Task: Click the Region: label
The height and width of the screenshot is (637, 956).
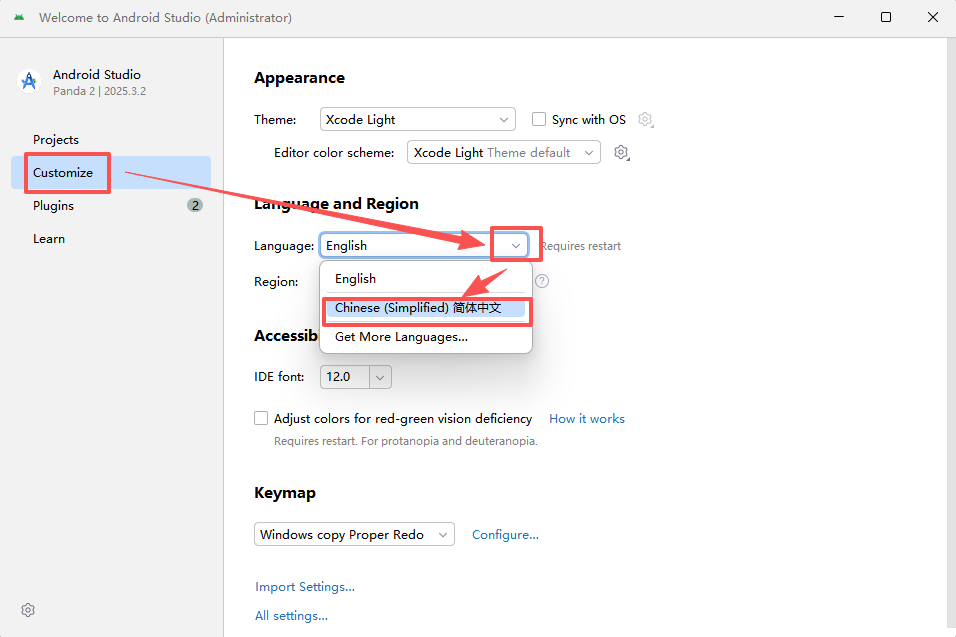Action: point(276,282)
